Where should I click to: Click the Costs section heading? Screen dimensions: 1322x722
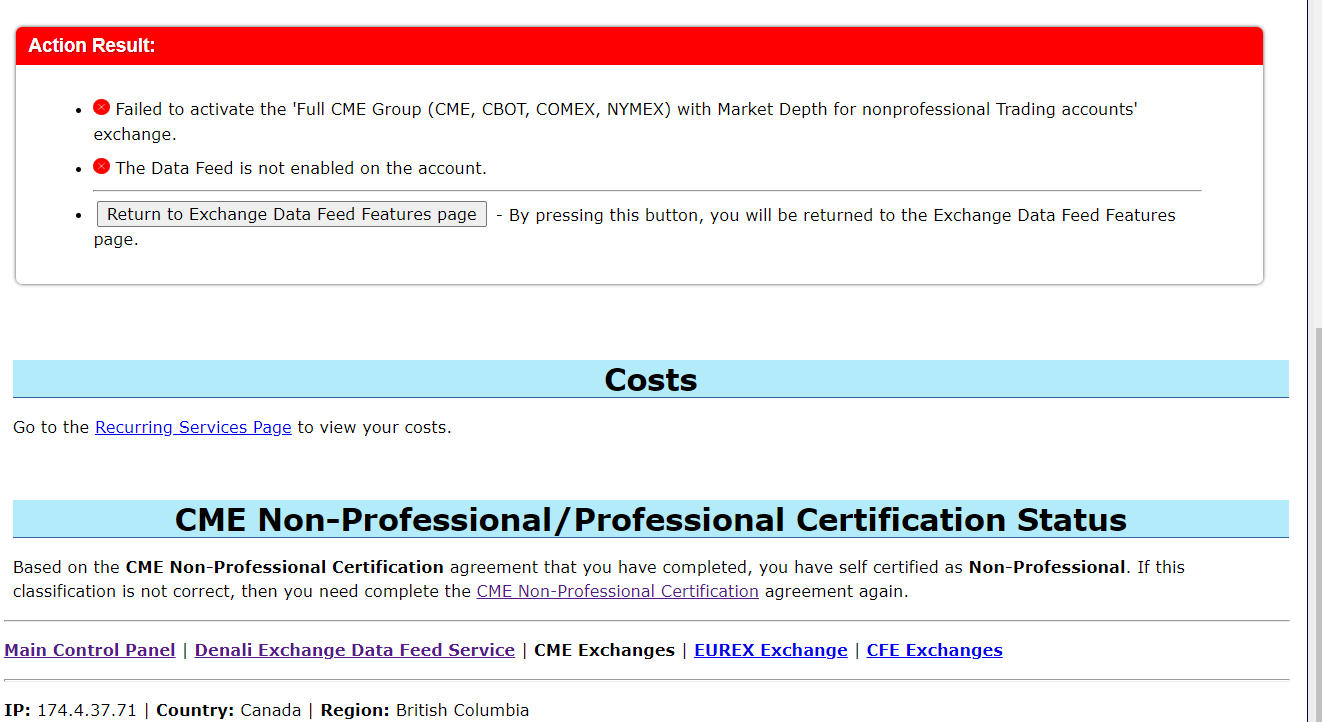coord(651,379)
